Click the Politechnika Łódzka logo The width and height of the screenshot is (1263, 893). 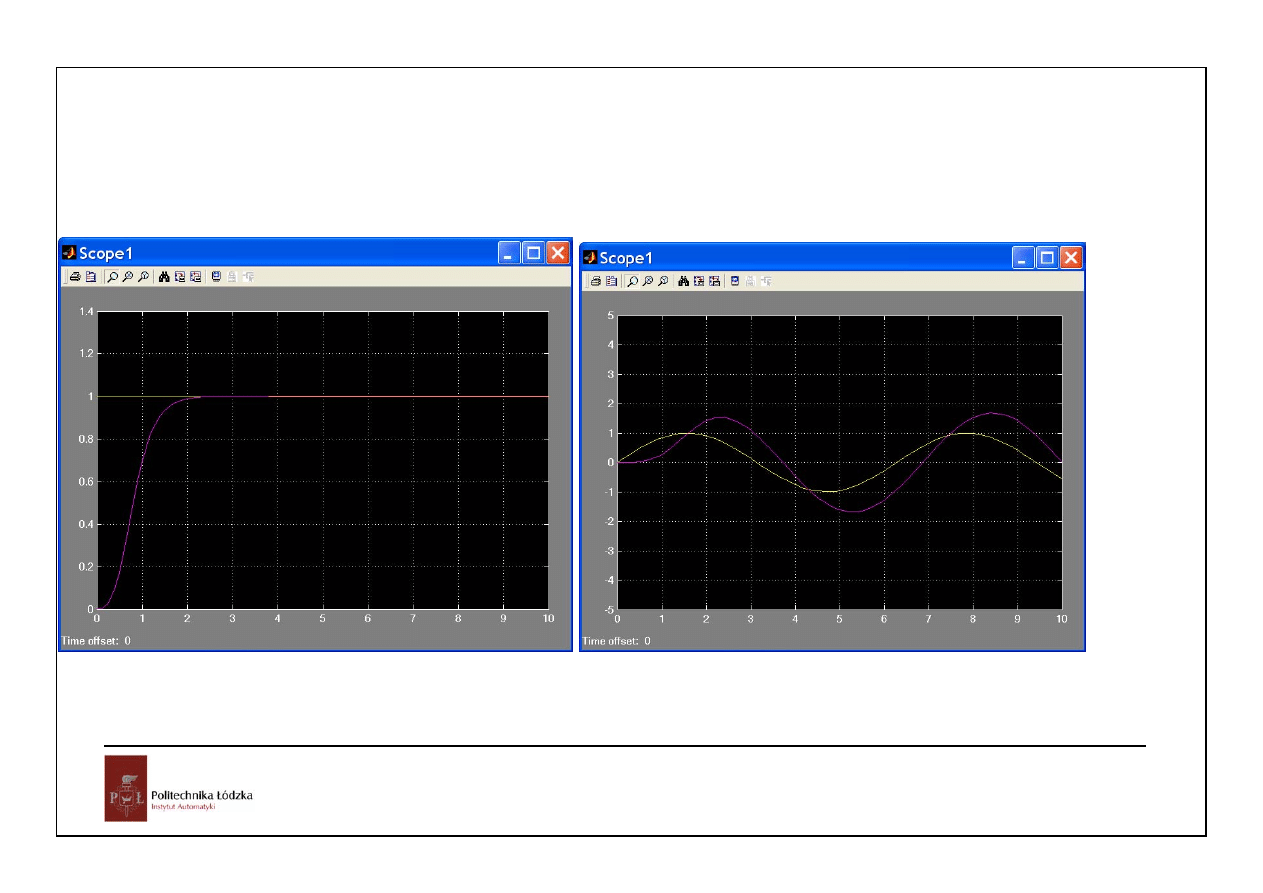[x=125, y=788]
